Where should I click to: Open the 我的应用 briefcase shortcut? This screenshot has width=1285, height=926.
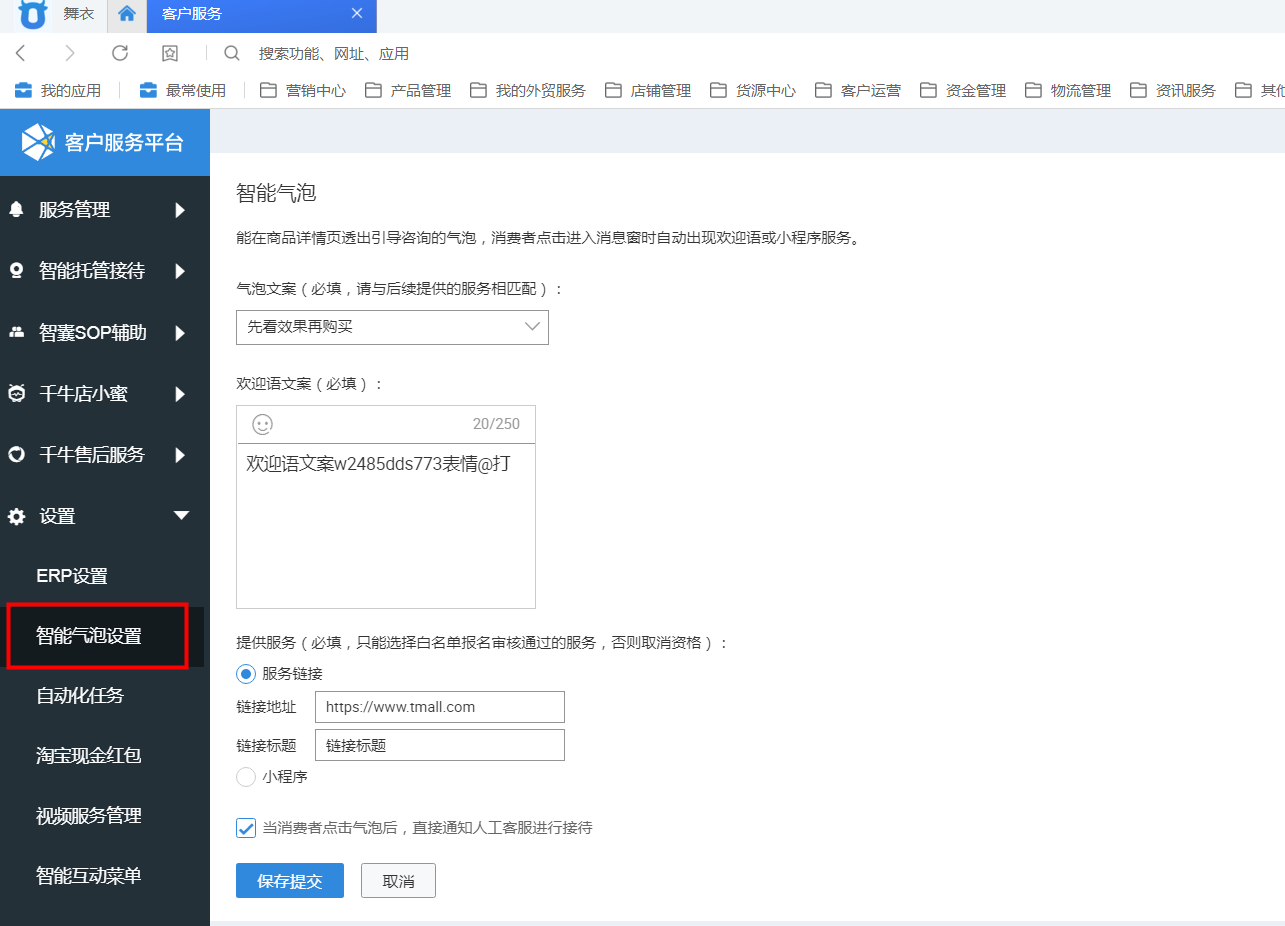point(58,90)
